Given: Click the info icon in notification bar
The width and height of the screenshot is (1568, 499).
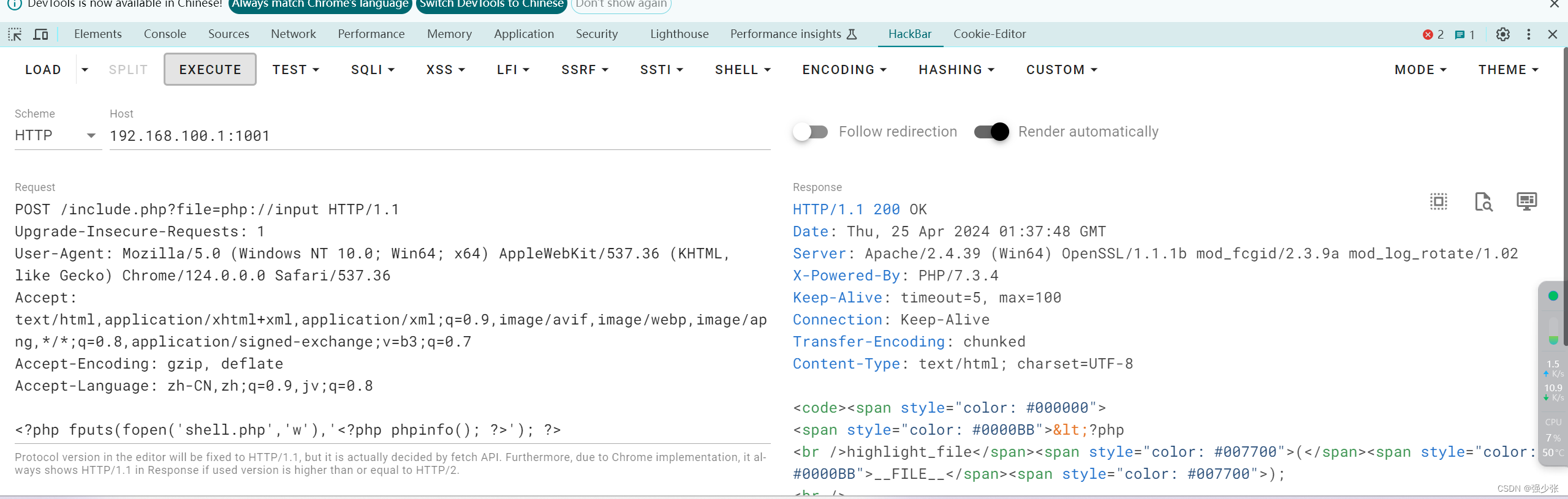Looking at the screenshot, I should pos(15,4).
